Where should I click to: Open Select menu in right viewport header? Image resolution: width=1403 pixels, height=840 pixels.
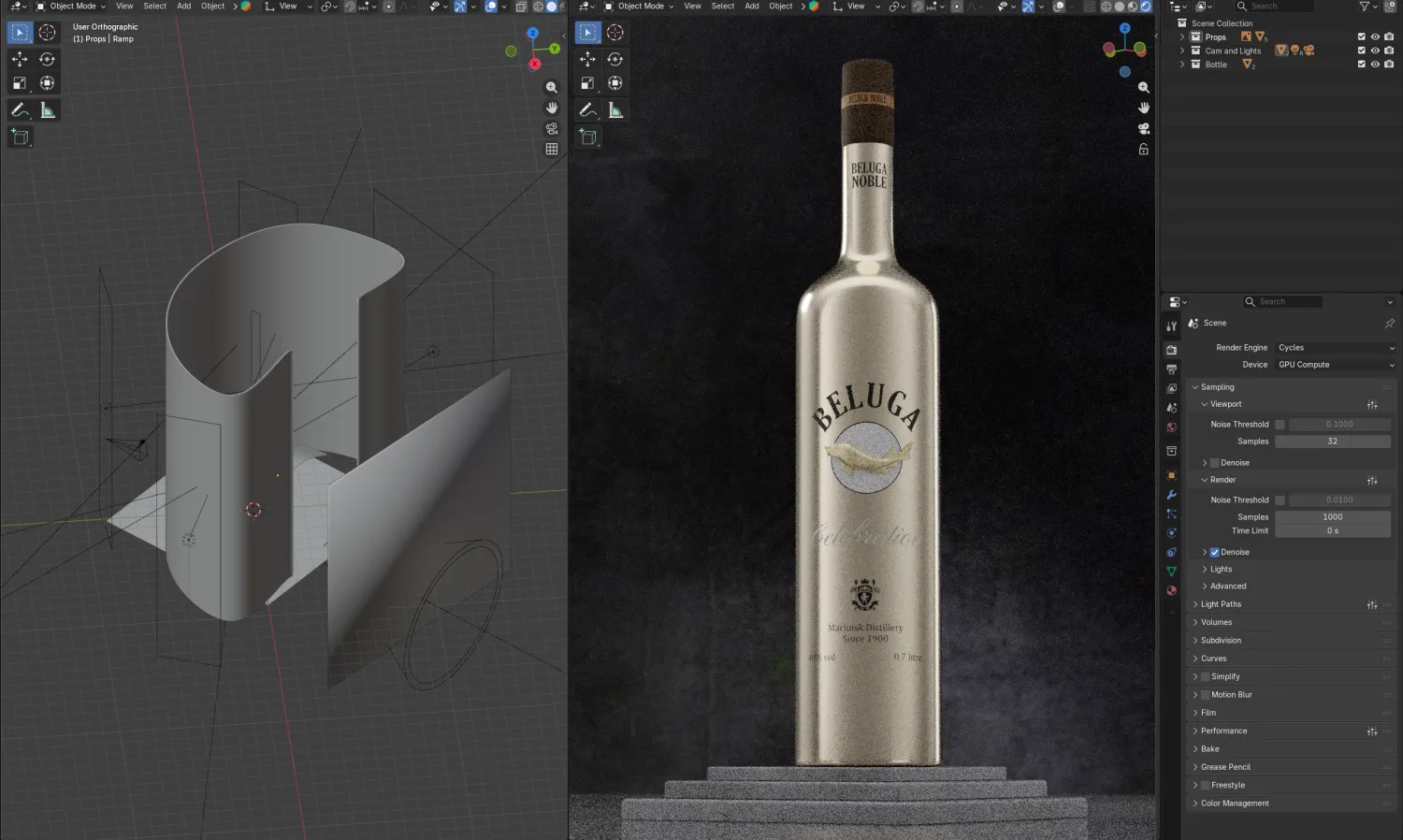click(723, 7)
